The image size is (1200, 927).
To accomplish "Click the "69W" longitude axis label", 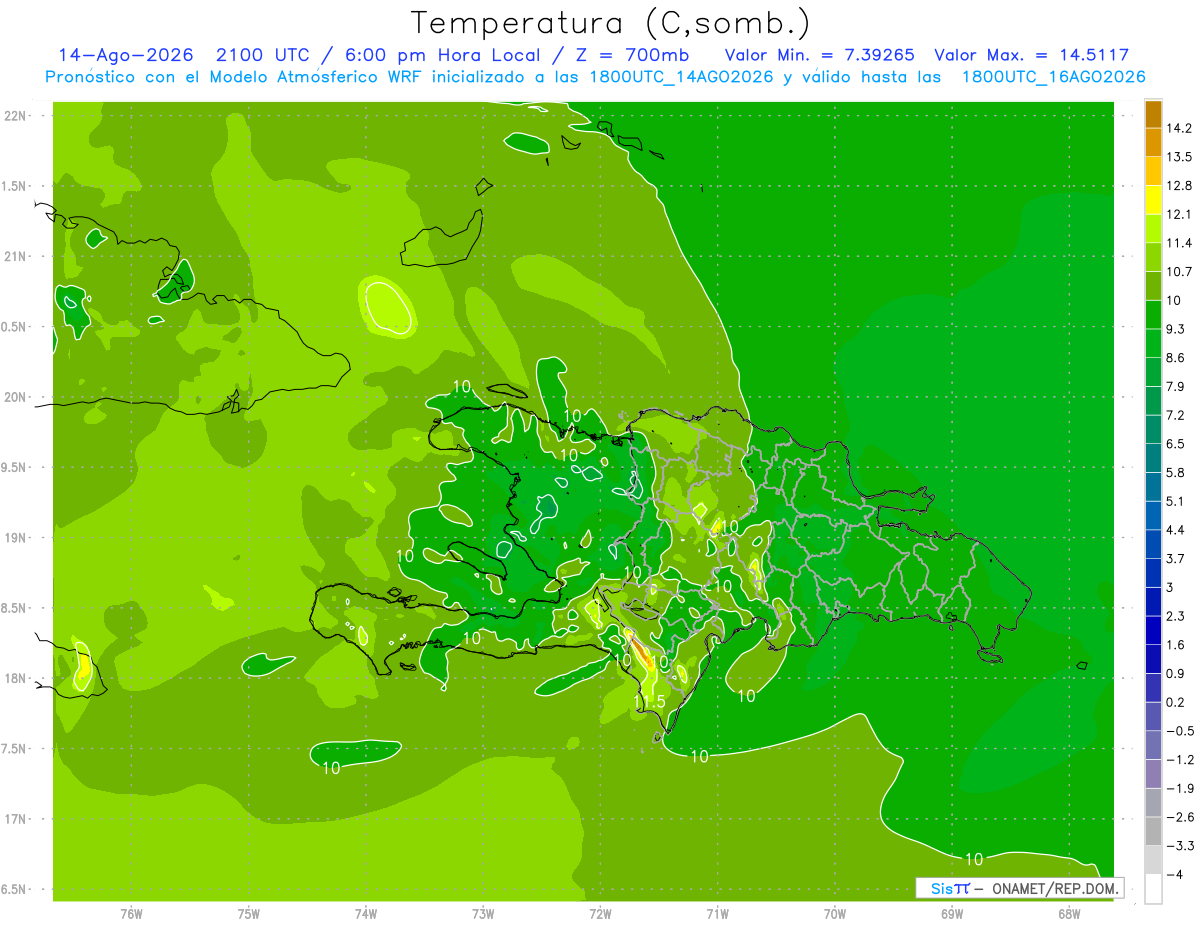I will click(952, 914).
